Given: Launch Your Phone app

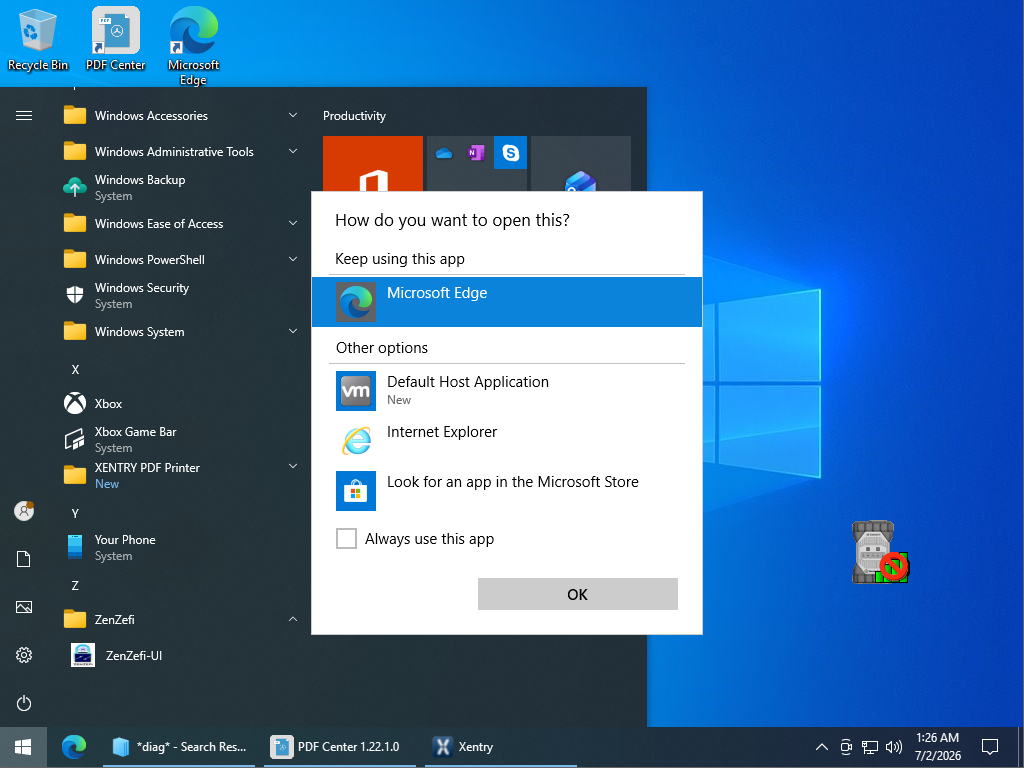Looking at the screenshot, I should click(182, 547).
